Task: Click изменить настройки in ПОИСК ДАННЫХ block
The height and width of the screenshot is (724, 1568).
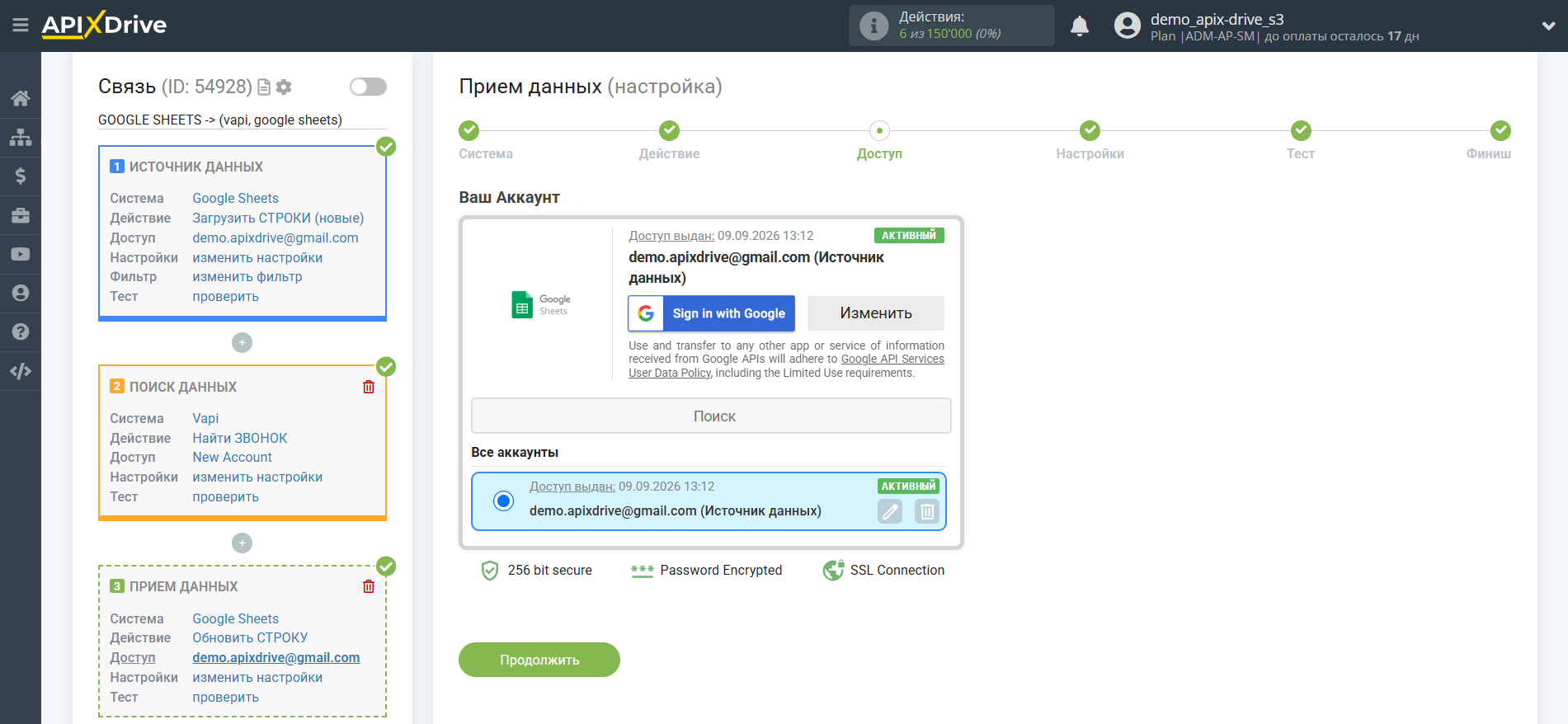Action: click(x=257, y=477)
